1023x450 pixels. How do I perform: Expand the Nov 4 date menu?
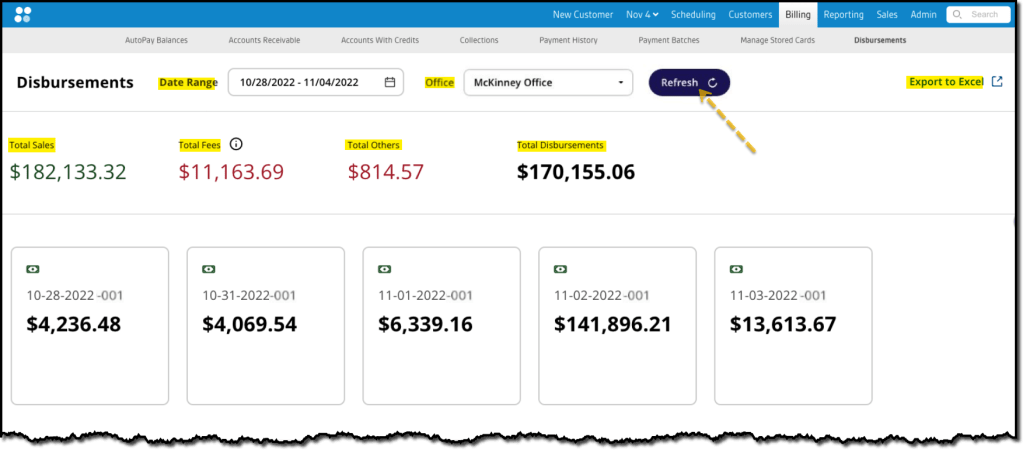click(641, 14)
